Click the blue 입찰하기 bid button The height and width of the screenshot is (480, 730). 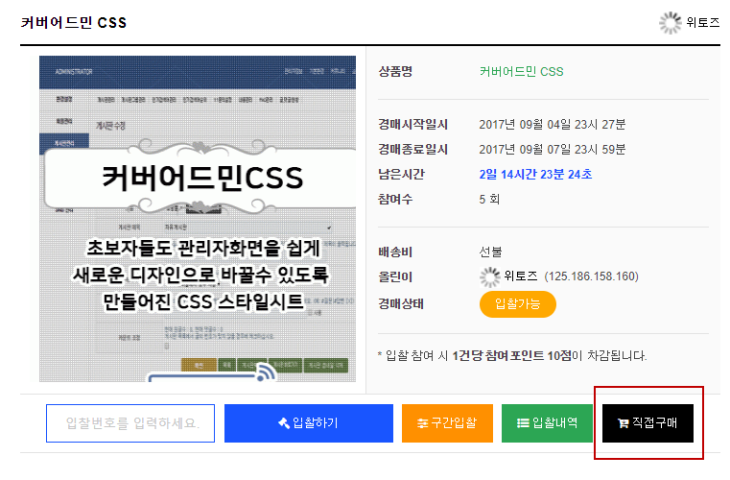coord(309,423)
